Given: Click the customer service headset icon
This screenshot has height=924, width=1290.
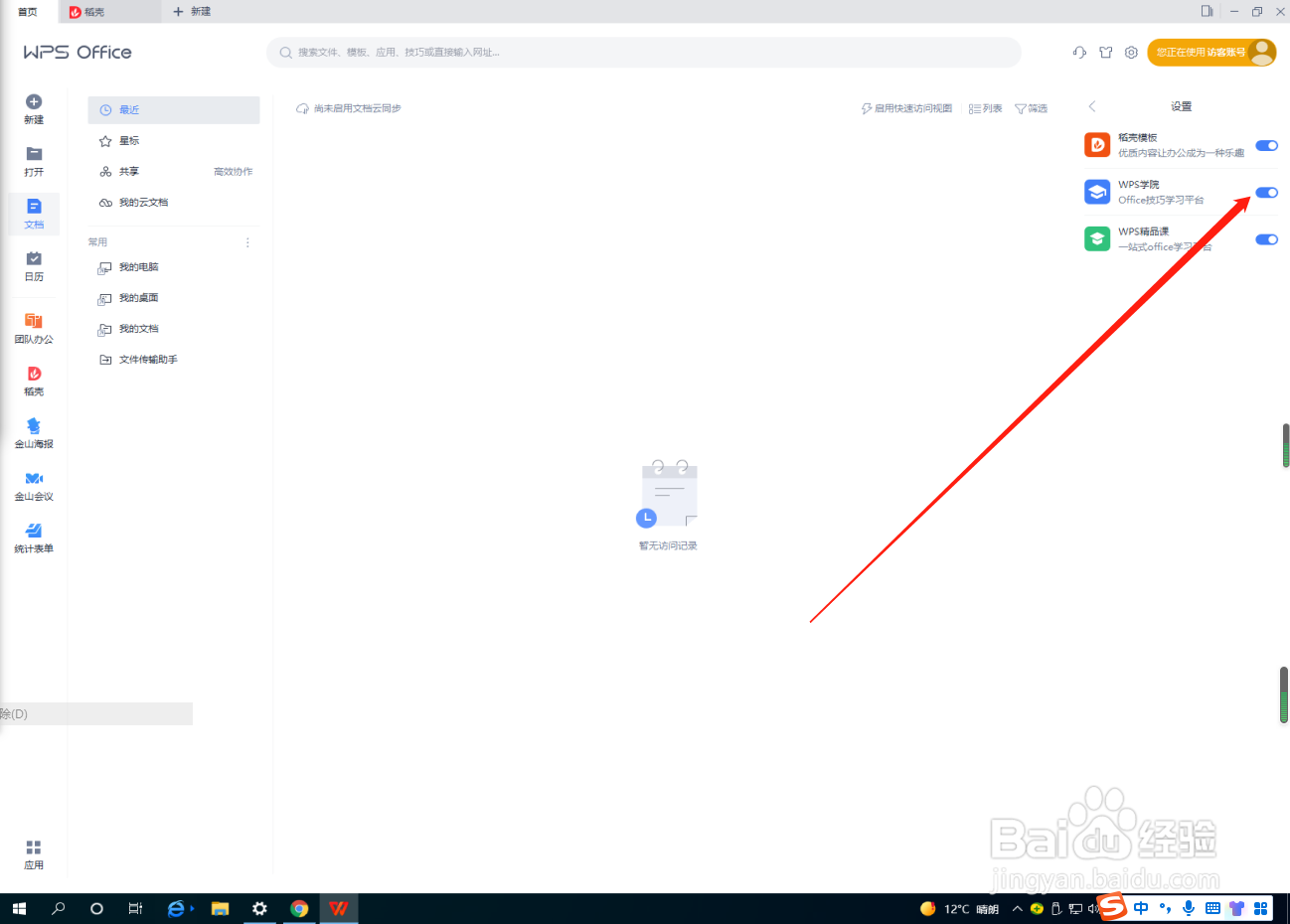Looking at the screenshot, I should coord(1079,53).
